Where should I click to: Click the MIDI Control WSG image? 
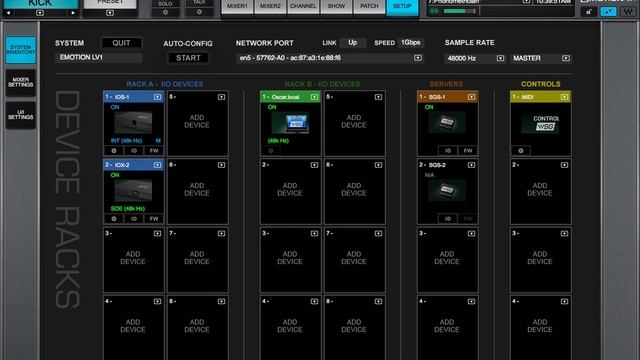click(540, 123)
